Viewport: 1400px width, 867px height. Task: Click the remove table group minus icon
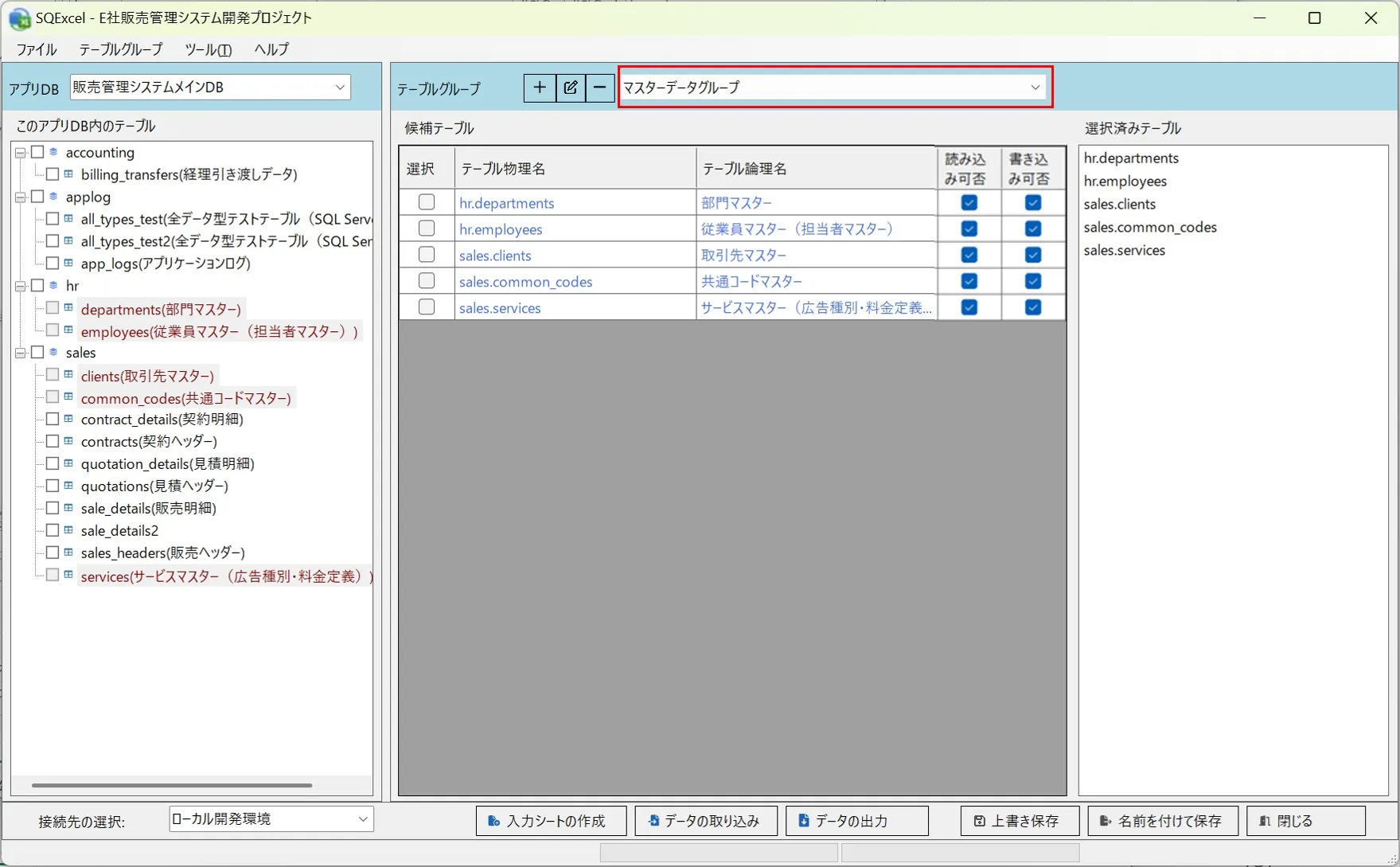[x=600, y=88]
